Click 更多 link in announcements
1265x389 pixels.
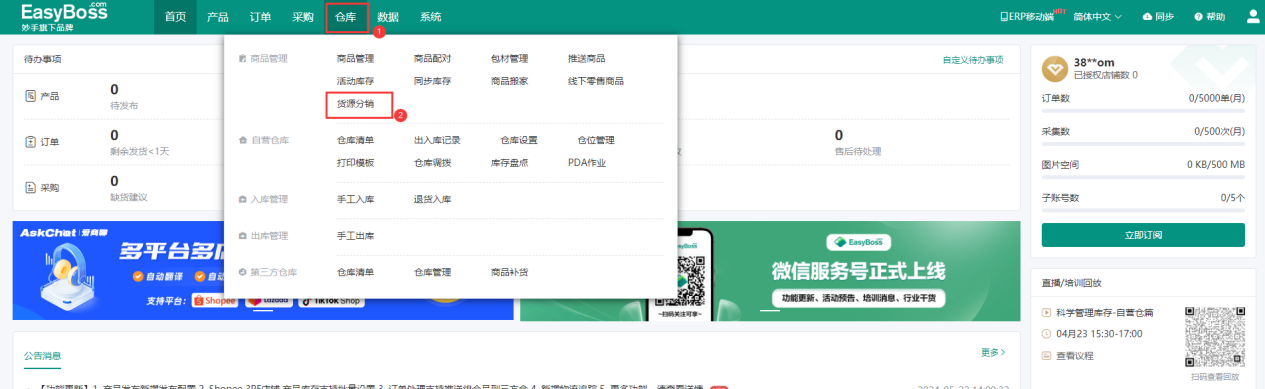[x=993, y=353]
